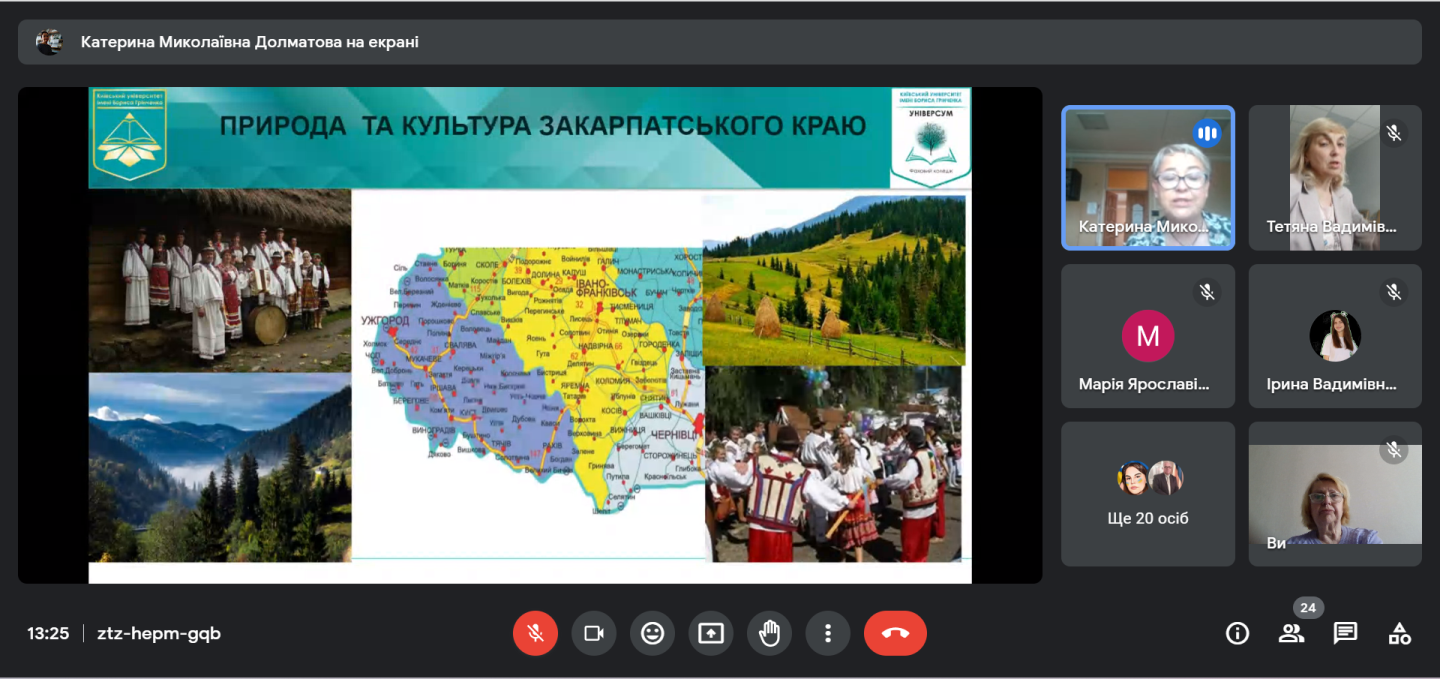Click the presenter avatar in top banner
Viewport: 1440px width, 679px height.
pos(49,42)
